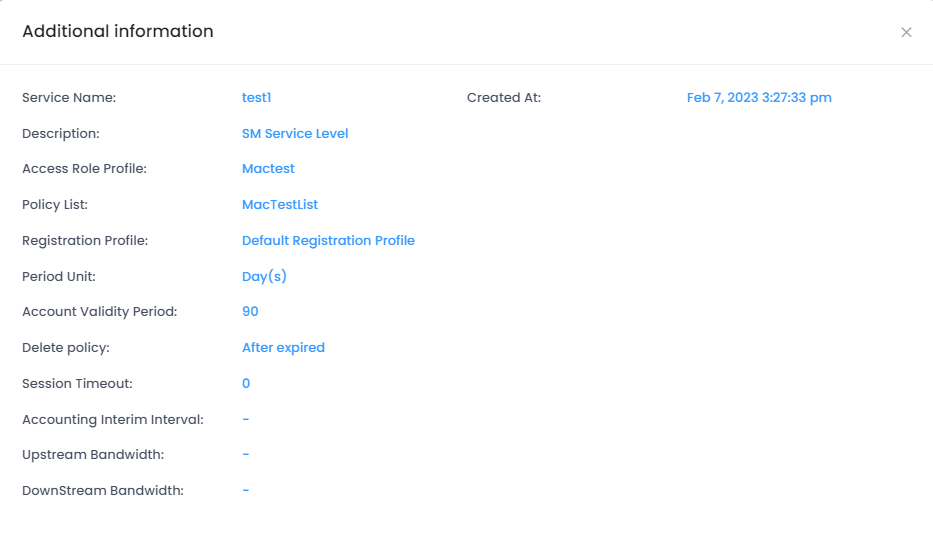The width and height of the screenshot is (933, 535).
Task: Click the Access Role Profile label
Action: tap(84, 169)
